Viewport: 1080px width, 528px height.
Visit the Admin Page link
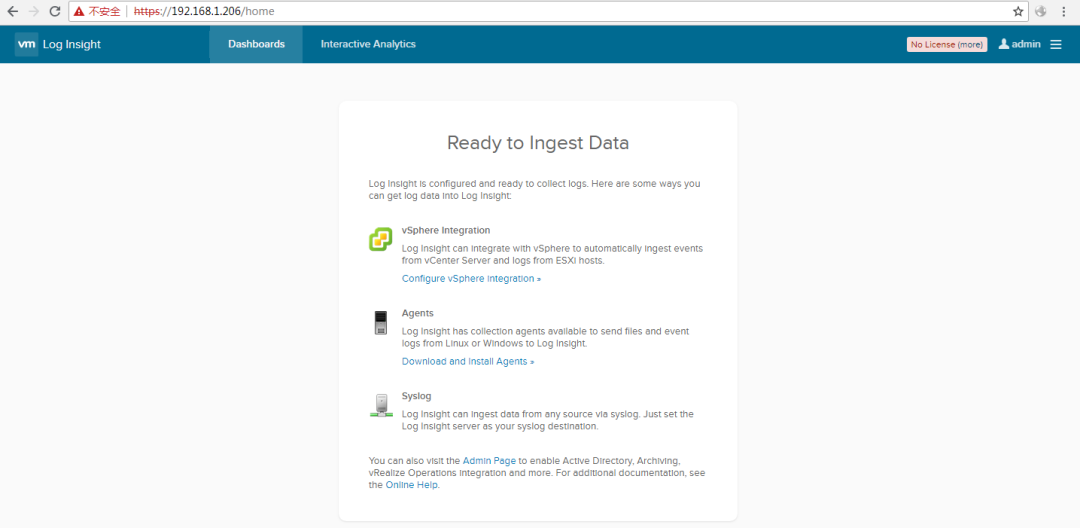pyautogui.click(x=489, y=461)
